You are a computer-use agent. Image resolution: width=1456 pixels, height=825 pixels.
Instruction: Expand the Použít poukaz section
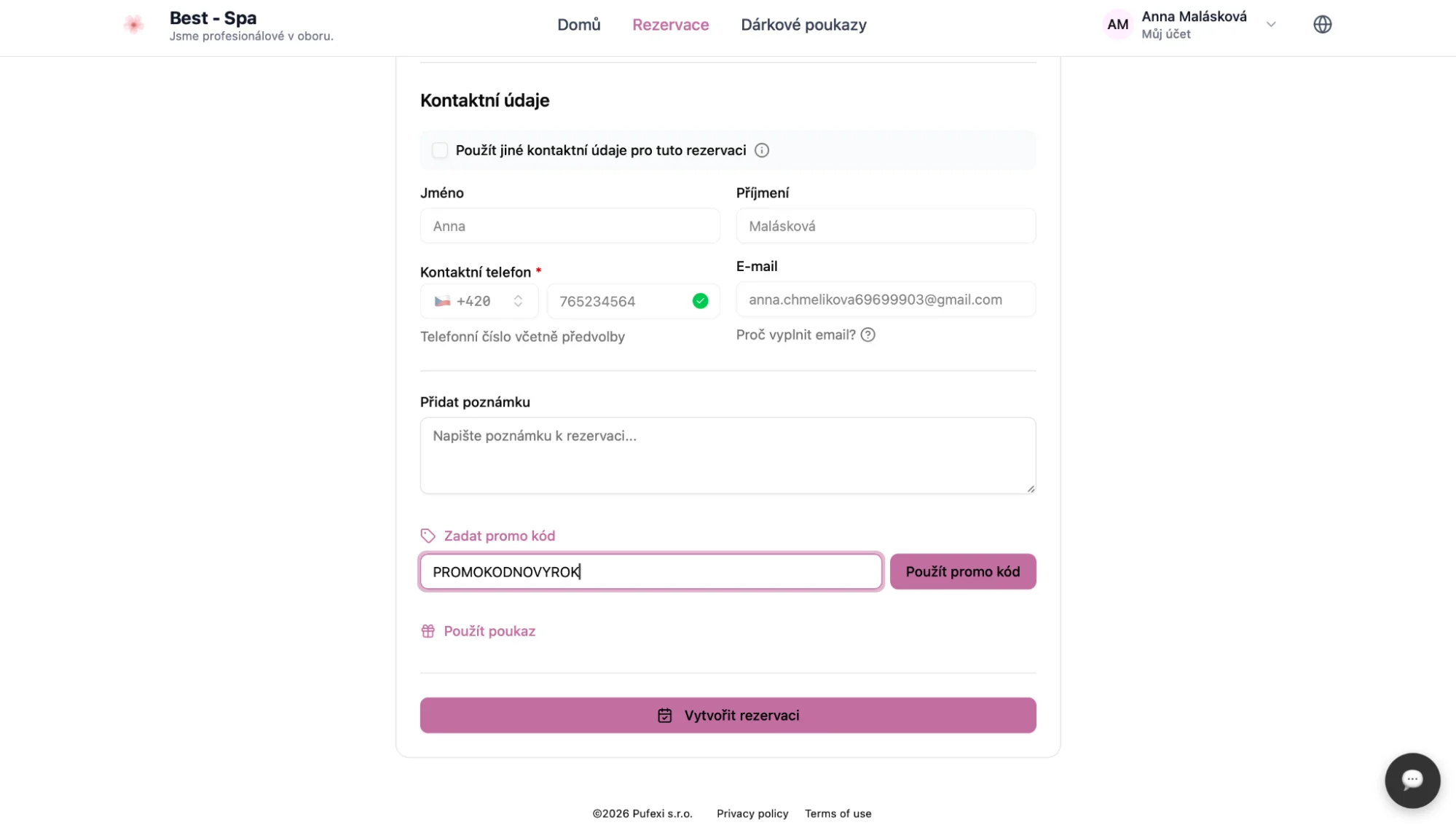[x=489, y=631]
